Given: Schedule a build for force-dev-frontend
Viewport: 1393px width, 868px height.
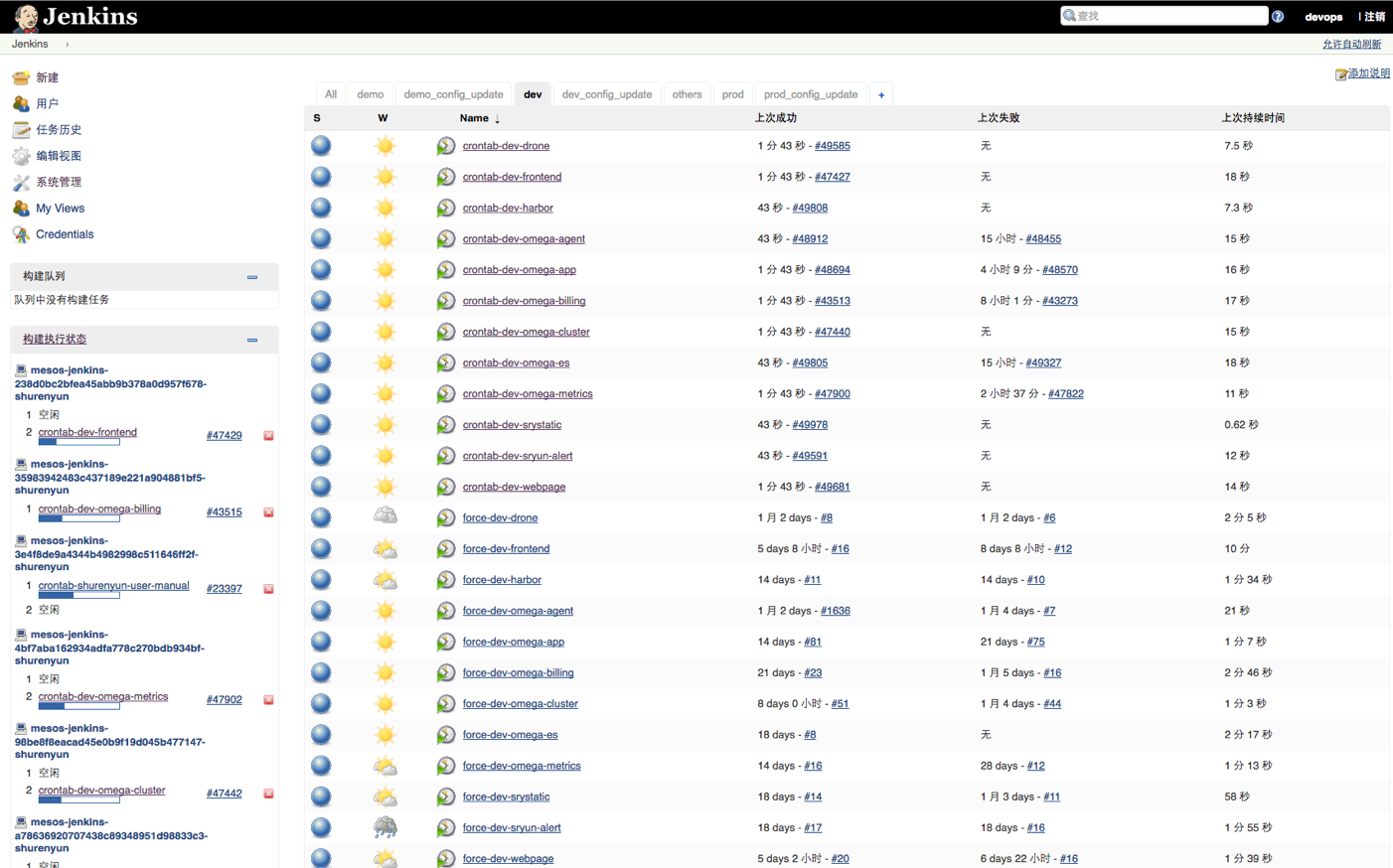Looking at the screenshot, I should (446, 548).
